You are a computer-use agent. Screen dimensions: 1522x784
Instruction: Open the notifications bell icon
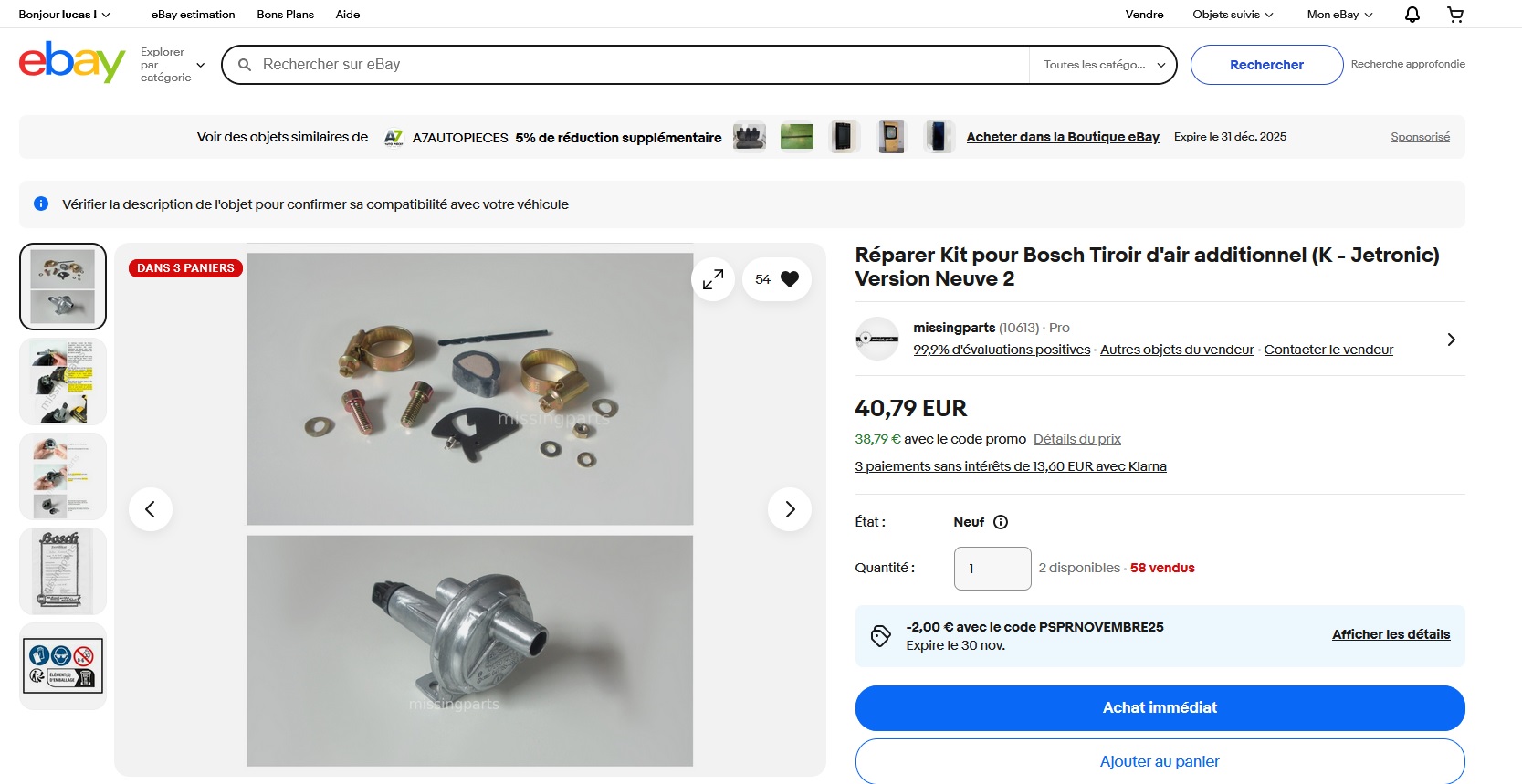1412,15
